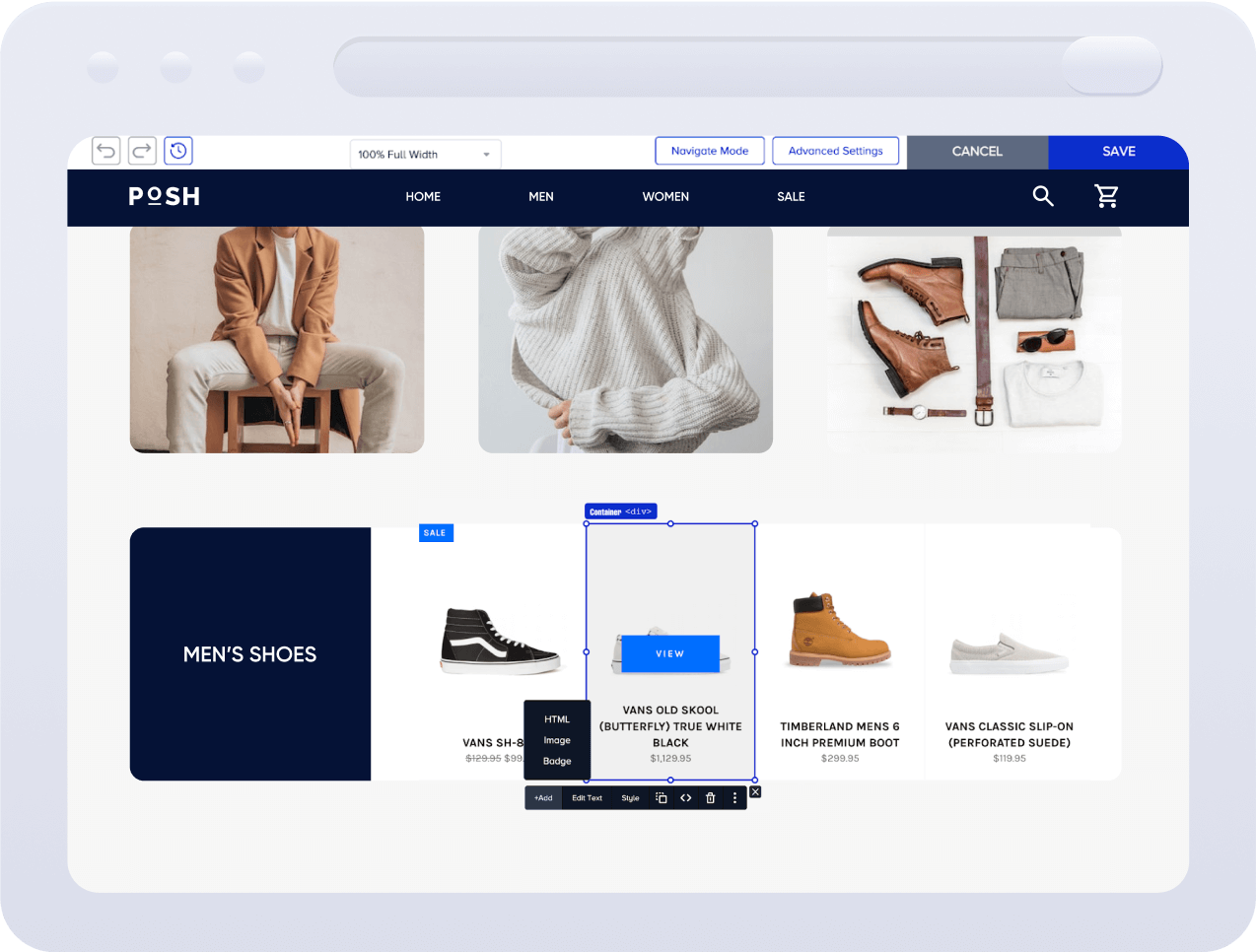Click the undo arrow icon

point(106,151)
